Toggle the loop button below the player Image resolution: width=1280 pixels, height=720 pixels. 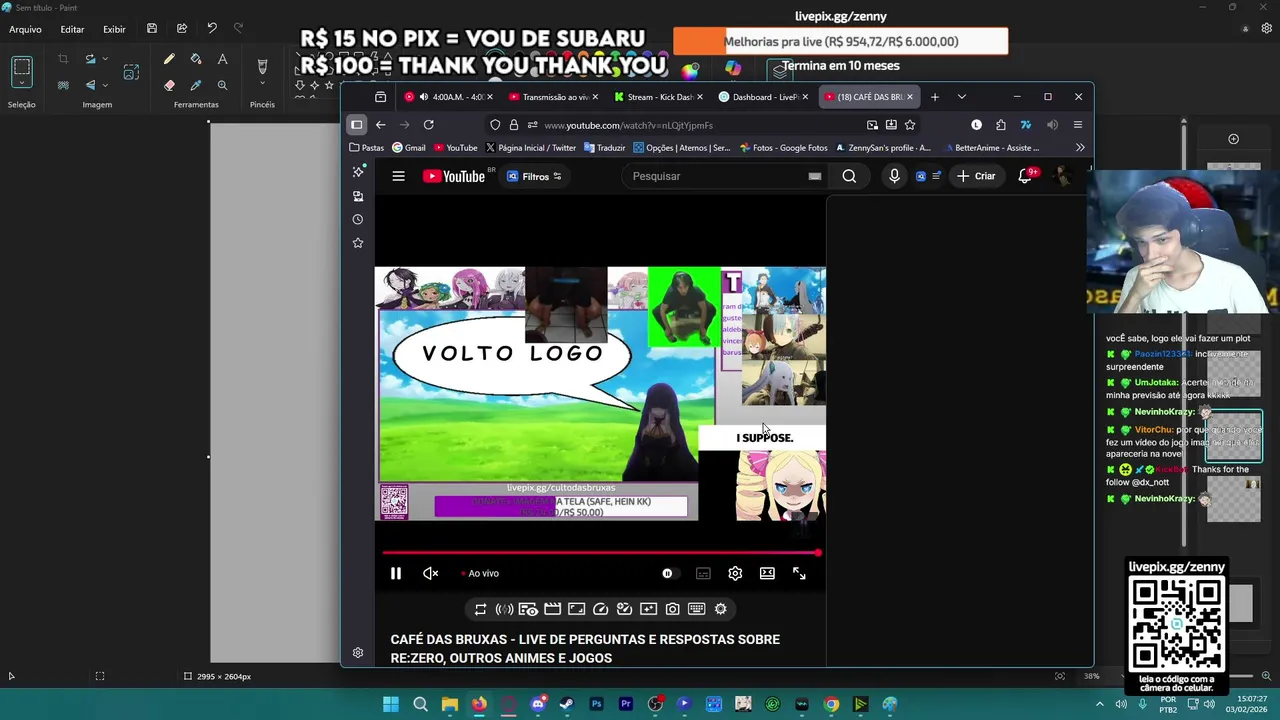(x=480, y=609)
